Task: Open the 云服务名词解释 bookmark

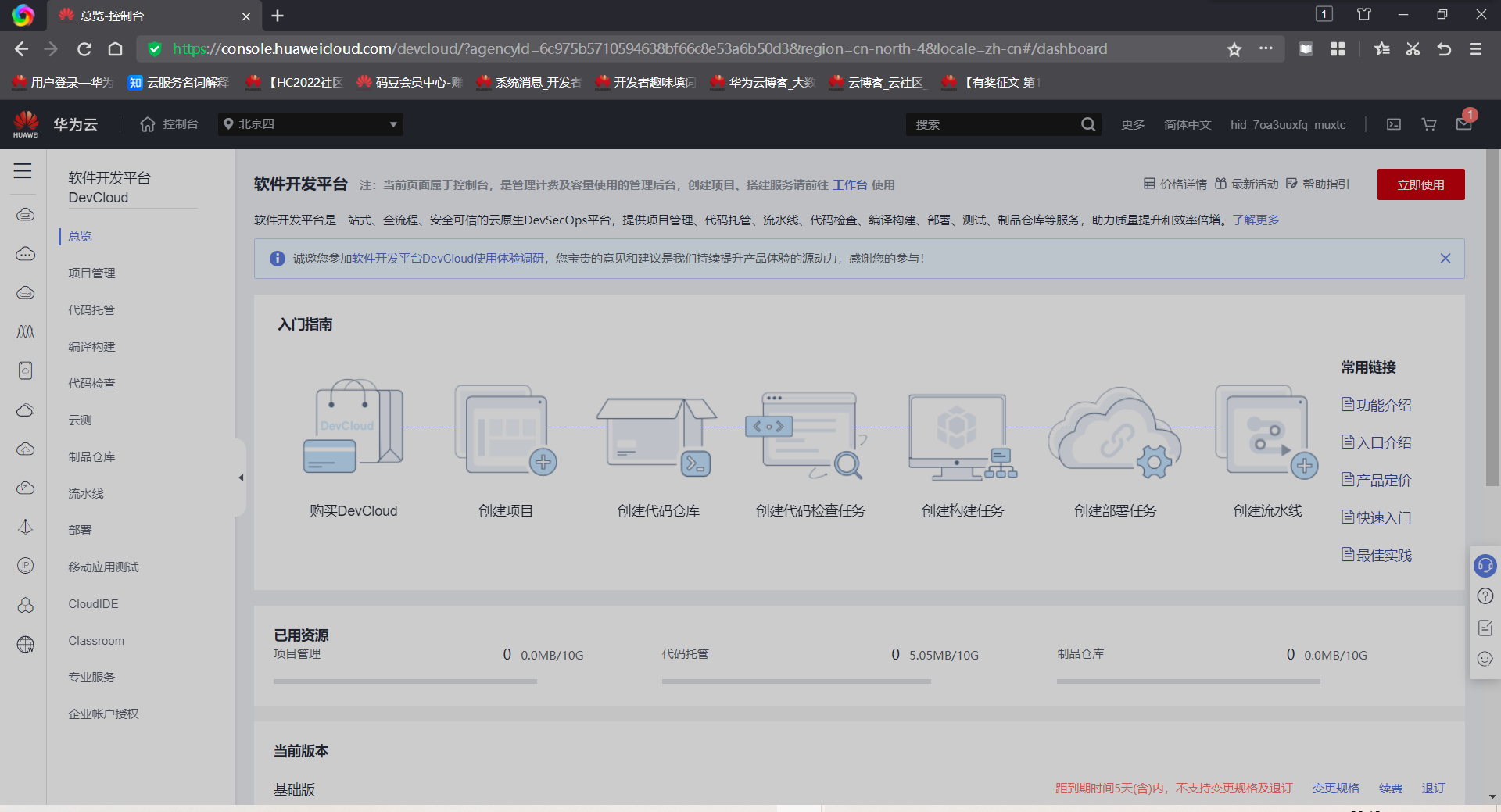Action: 179,83
